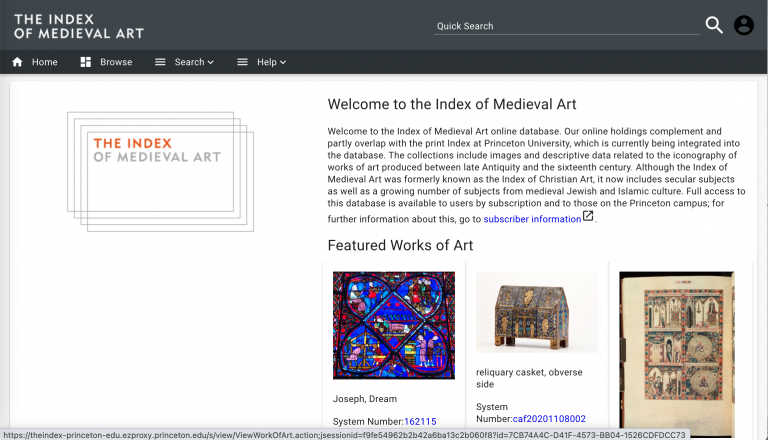Open the reliquary casket thumbnail
This screenshot has height=440, width=768.
[537, 312]
